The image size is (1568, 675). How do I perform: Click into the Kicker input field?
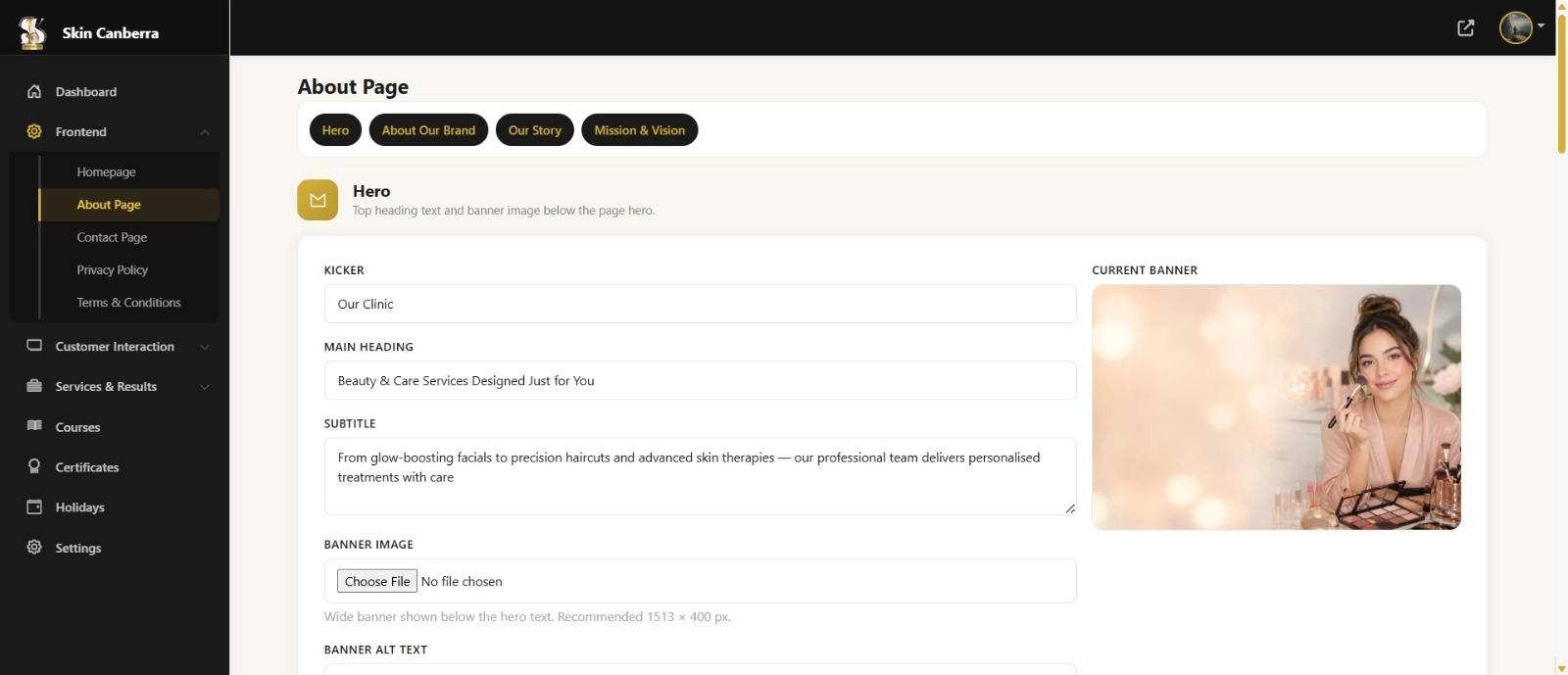[x=700, y=304]
